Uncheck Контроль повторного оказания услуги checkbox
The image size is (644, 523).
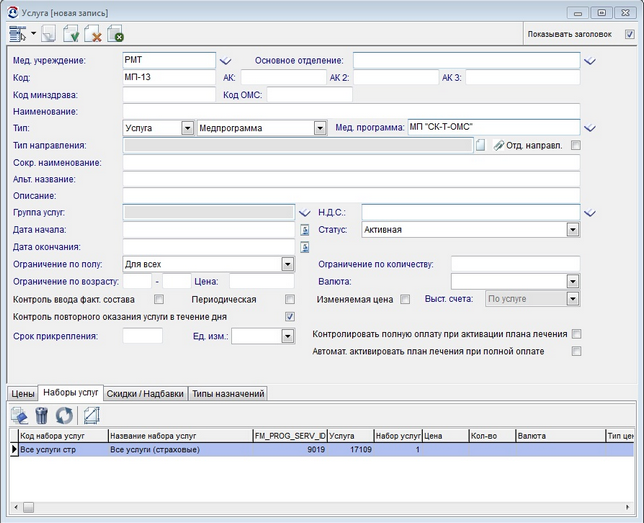(x=290, y=317)
